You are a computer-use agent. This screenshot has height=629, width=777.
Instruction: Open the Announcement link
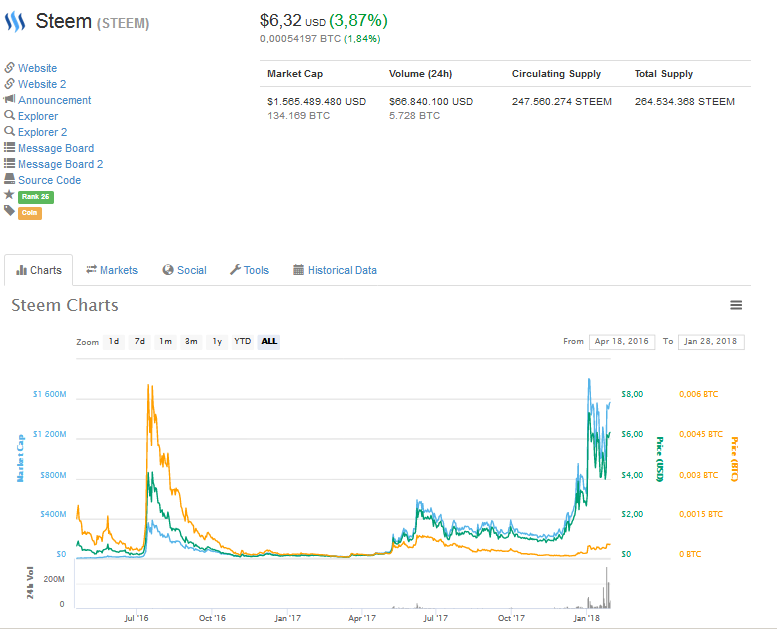tap(55, 100)
